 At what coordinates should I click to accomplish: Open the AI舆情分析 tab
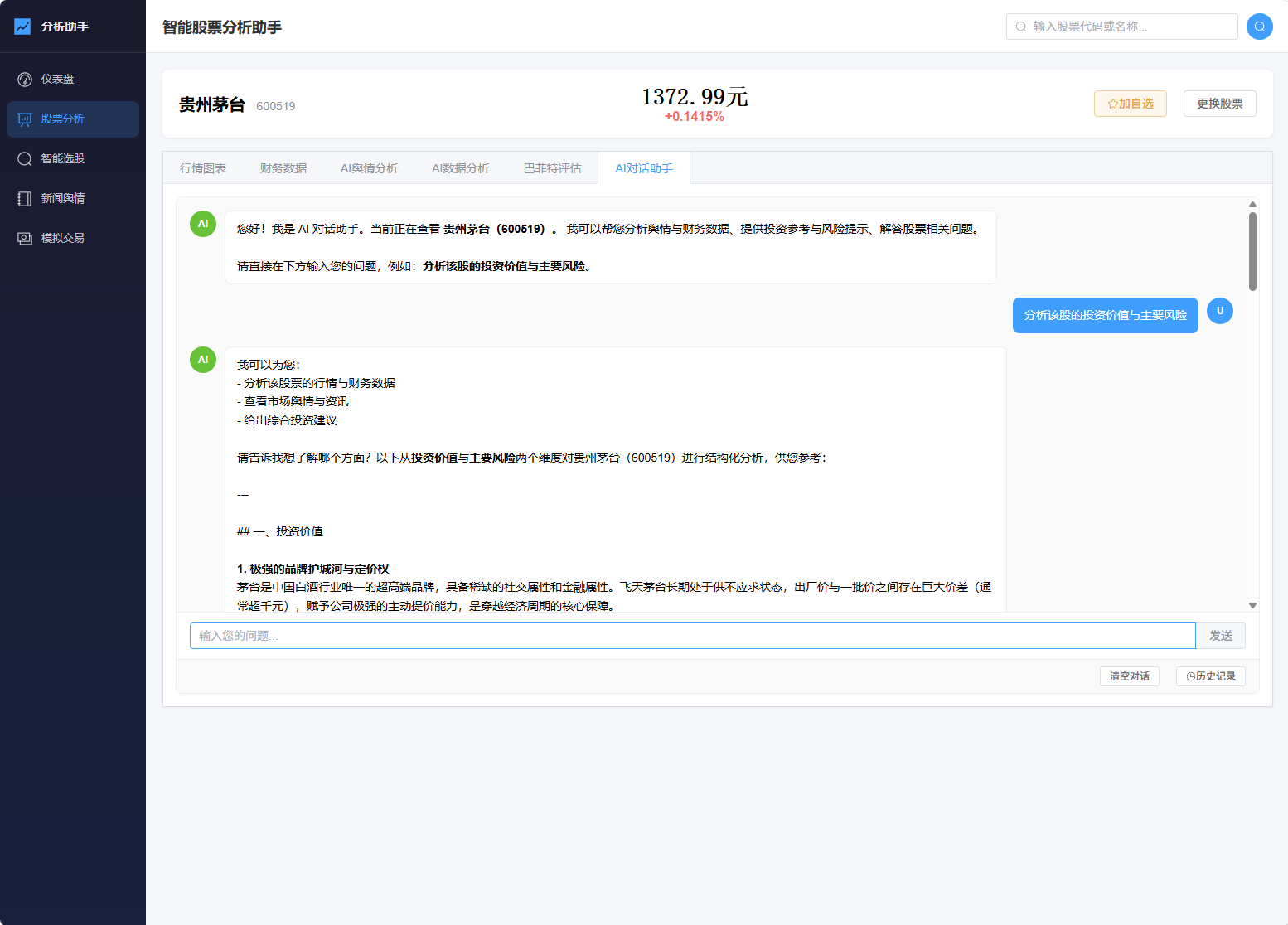coord(370,168)
